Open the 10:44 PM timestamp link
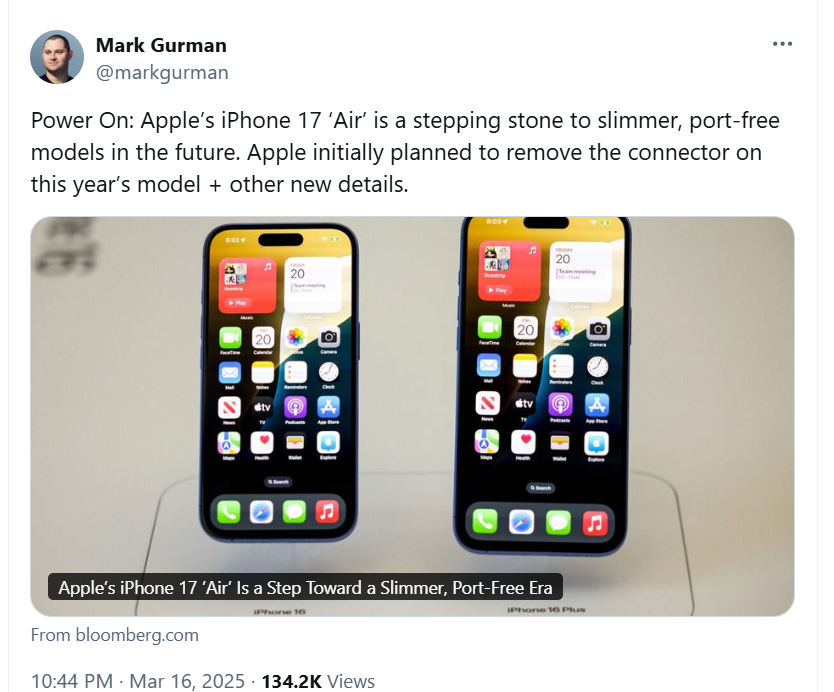 72,681
